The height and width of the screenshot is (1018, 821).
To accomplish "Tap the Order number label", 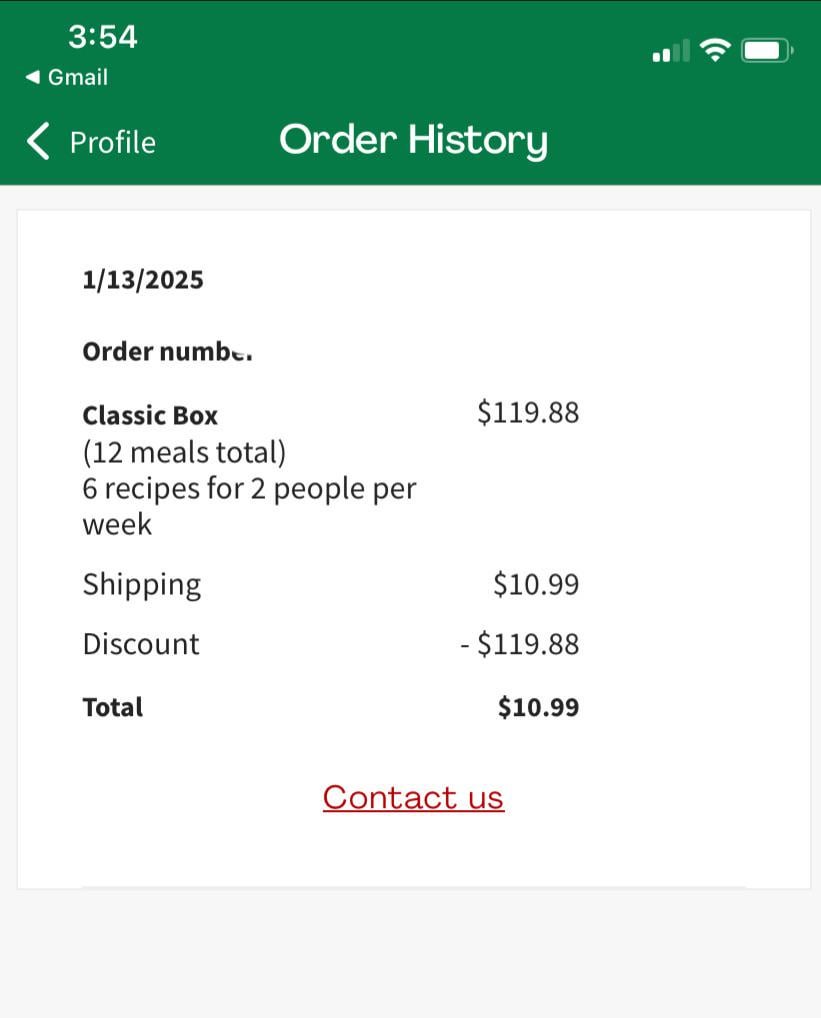I will click(166, 352).
